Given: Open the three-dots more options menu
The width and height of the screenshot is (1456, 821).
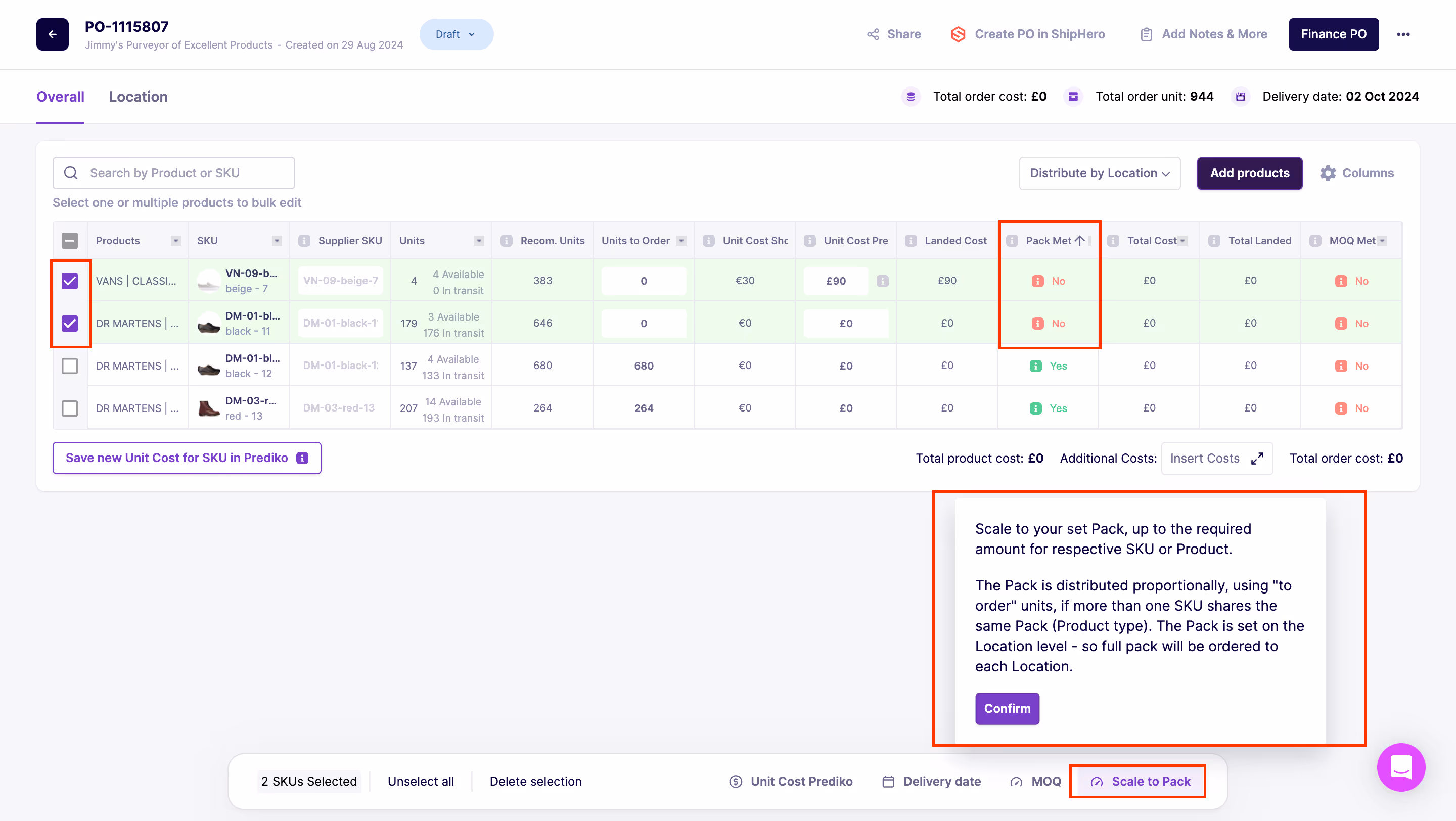Looking at the screenshot, I should pos(1403,34).
